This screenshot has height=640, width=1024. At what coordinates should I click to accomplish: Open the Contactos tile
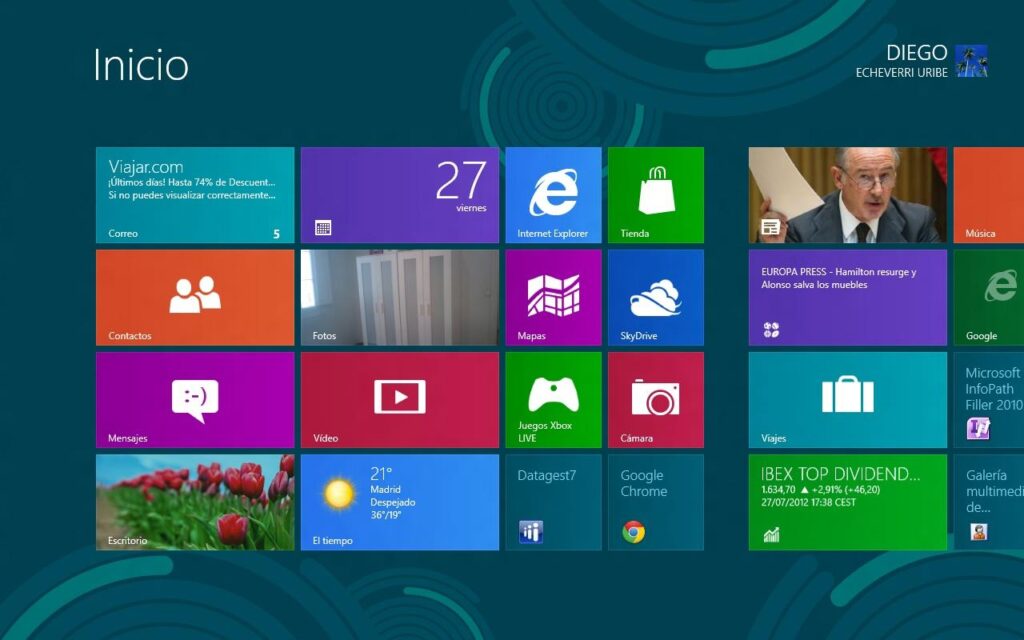193,297
